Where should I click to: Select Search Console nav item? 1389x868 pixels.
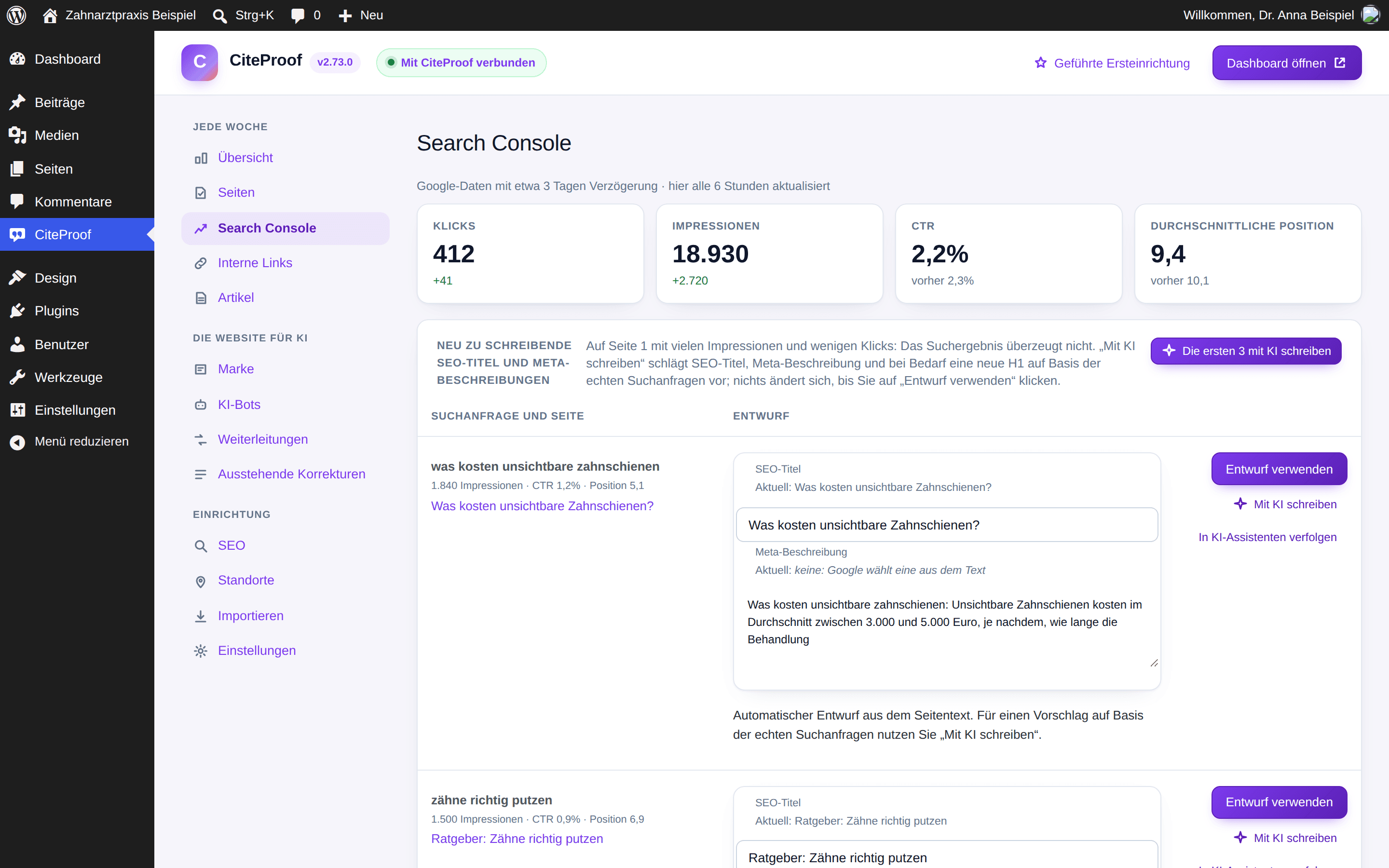[x=285, y=229]
